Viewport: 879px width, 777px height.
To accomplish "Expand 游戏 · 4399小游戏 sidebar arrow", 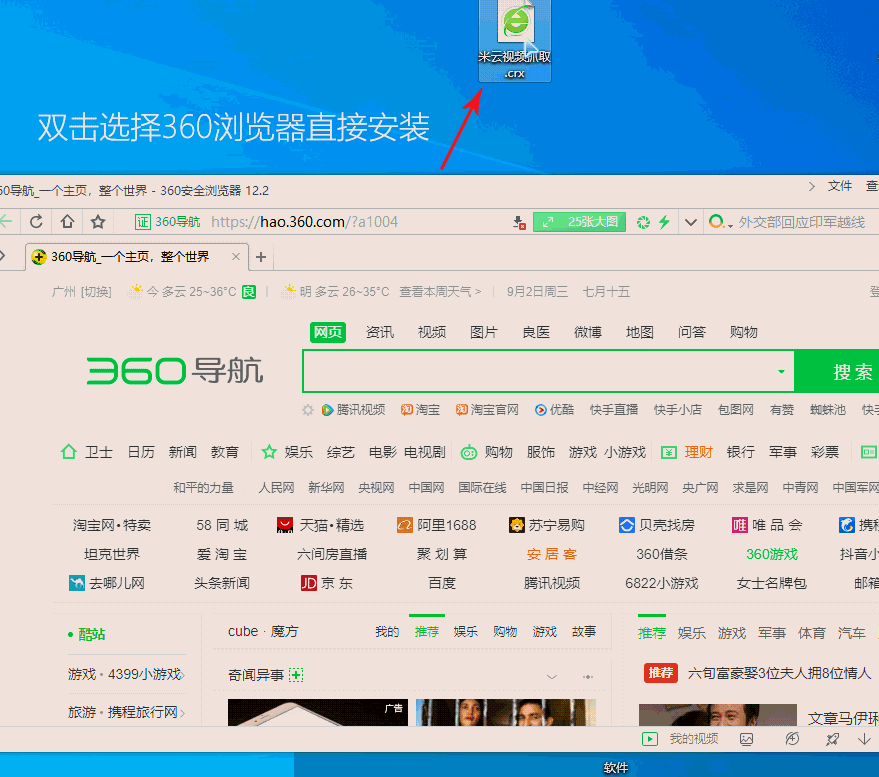I will point(183,674).
